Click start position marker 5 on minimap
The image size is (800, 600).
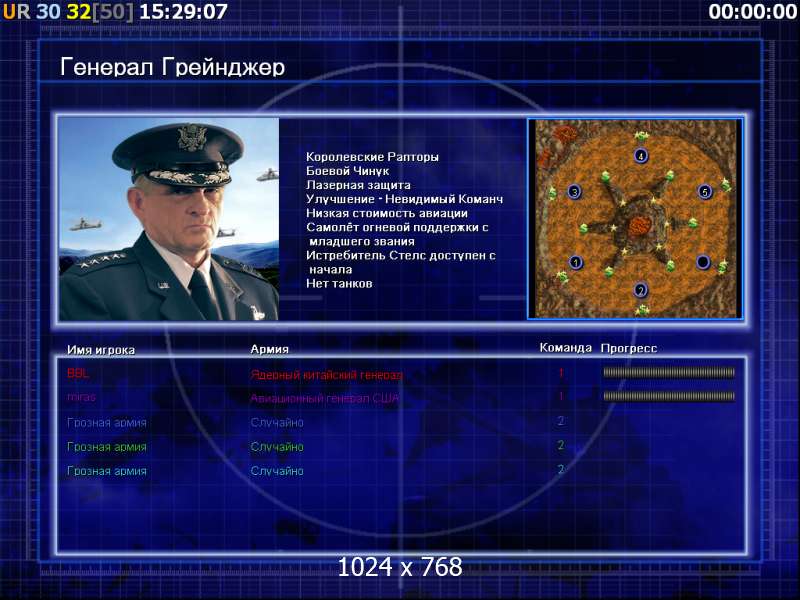click(705, 192)
